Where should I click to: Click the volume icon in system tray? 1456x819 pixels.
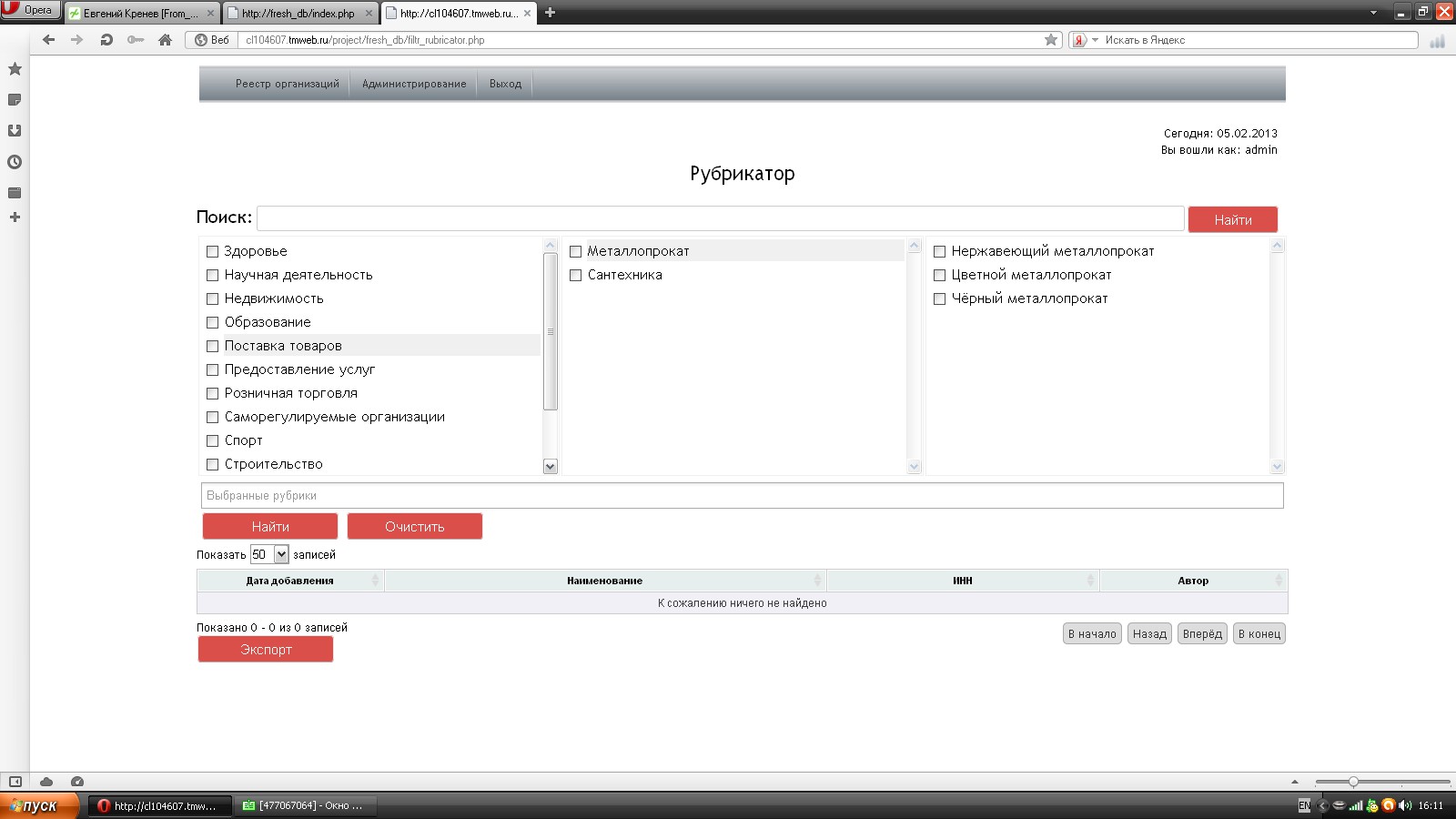point(1405,805)
